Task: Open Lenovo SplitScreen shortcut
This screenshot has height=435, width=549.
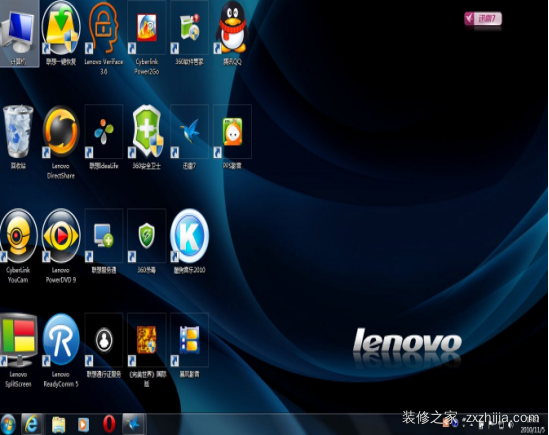Action: (x=18, y=350)
